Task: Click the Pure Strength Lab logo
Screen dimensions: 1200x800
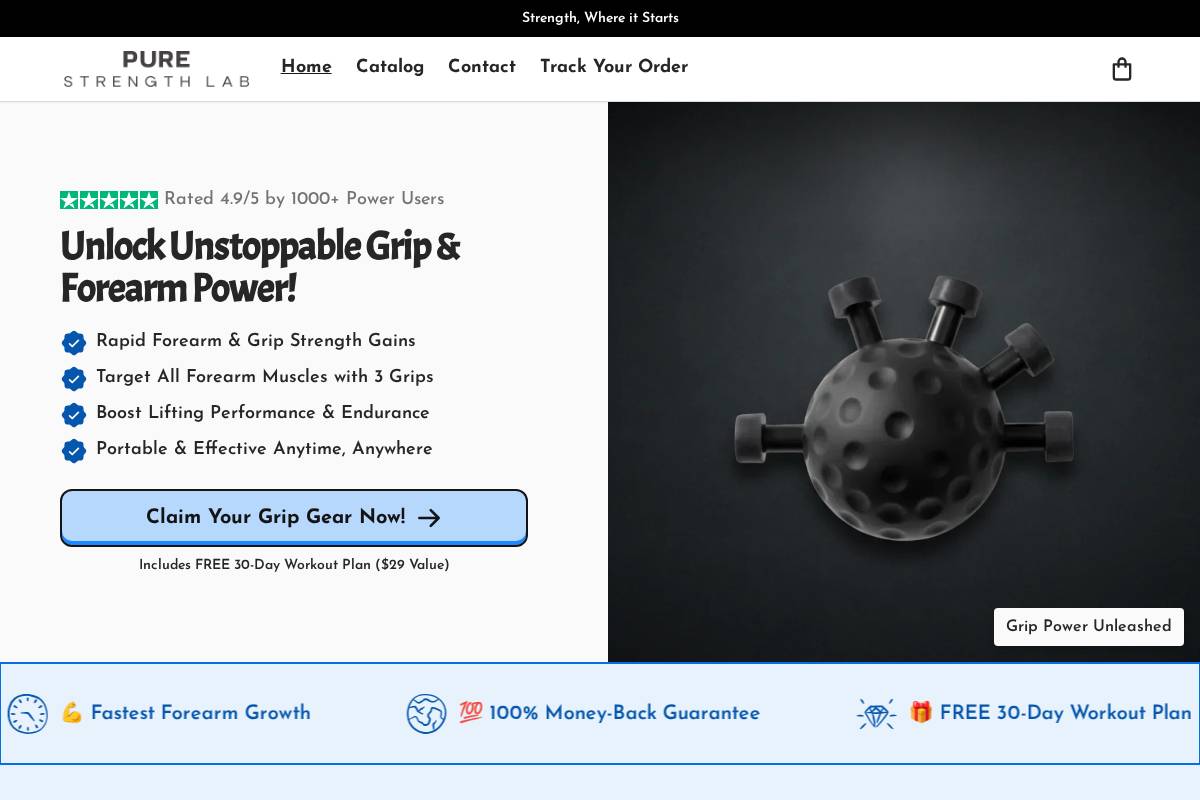Action: [x=157, y=69]
